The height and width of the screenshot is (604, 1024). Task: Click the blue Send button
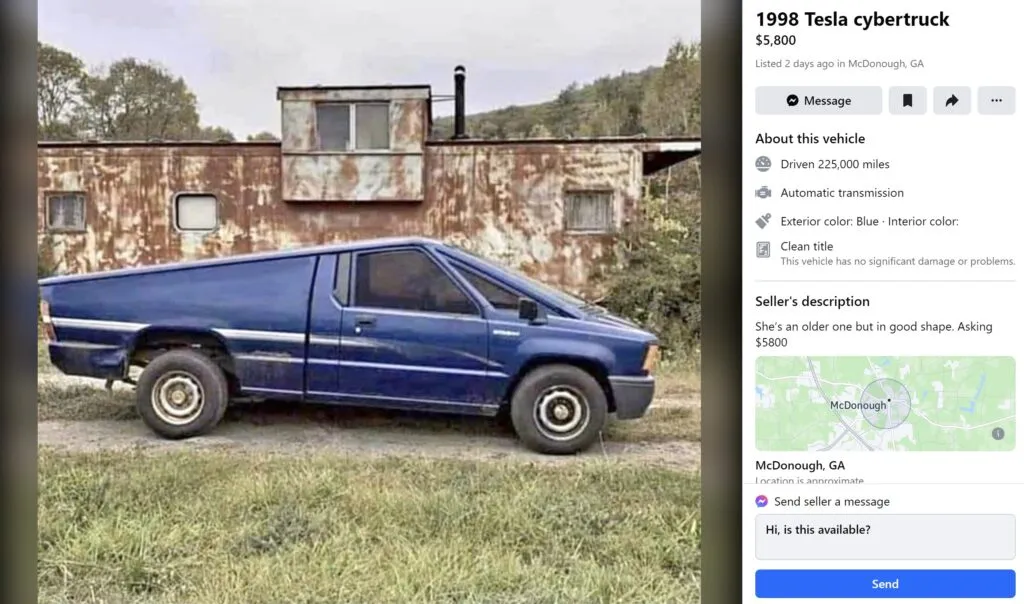pyautogui.click(x=885, y=584)
